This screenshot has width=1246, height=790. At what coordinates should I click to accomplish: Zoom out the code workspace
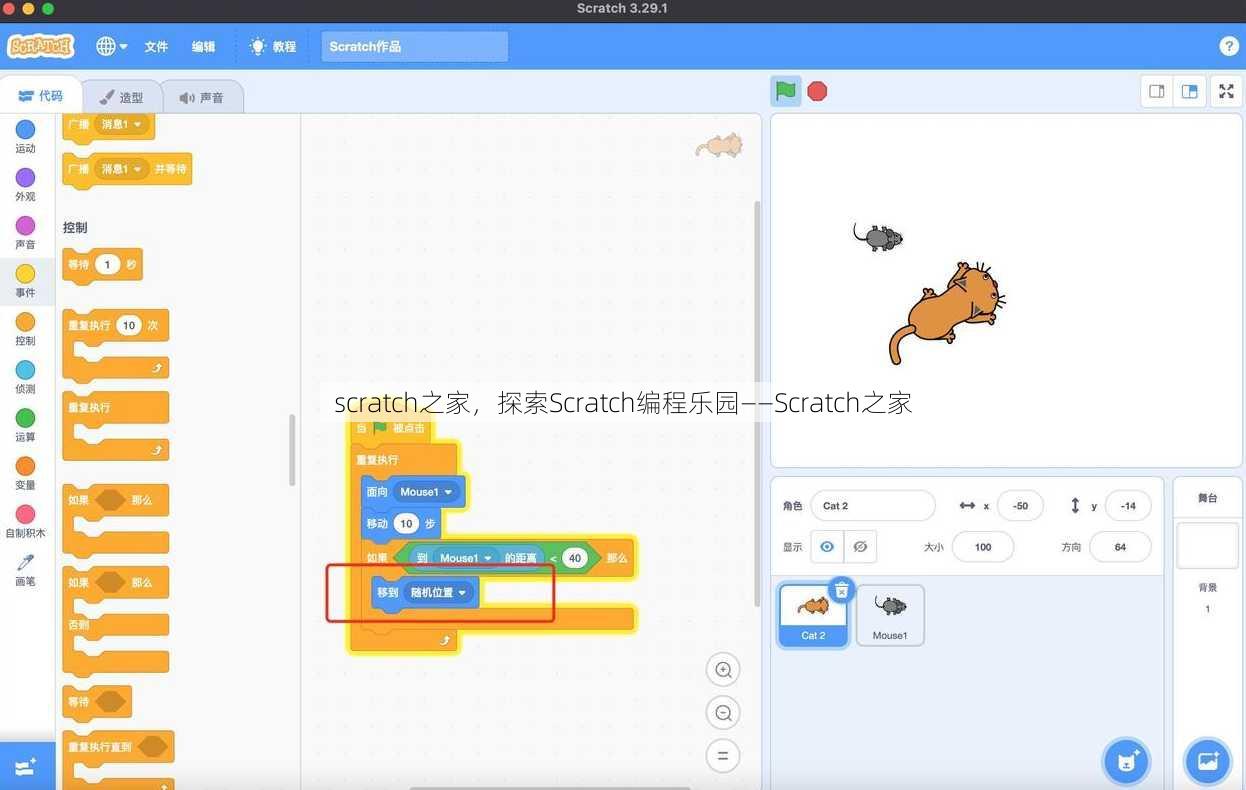tap(723, 713)
